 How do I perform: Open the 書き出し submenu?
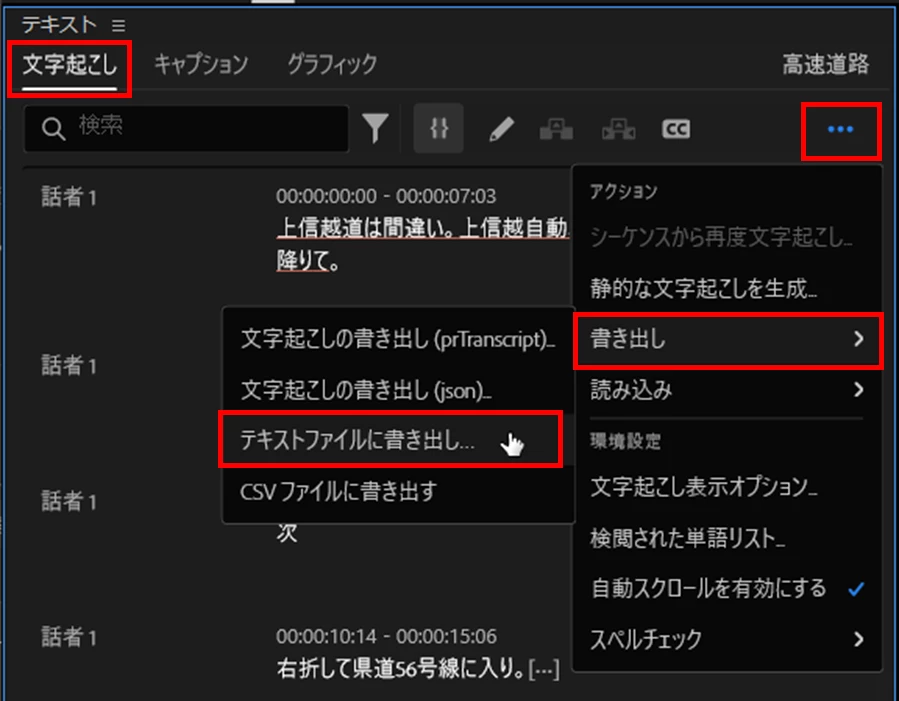(727, 339)
